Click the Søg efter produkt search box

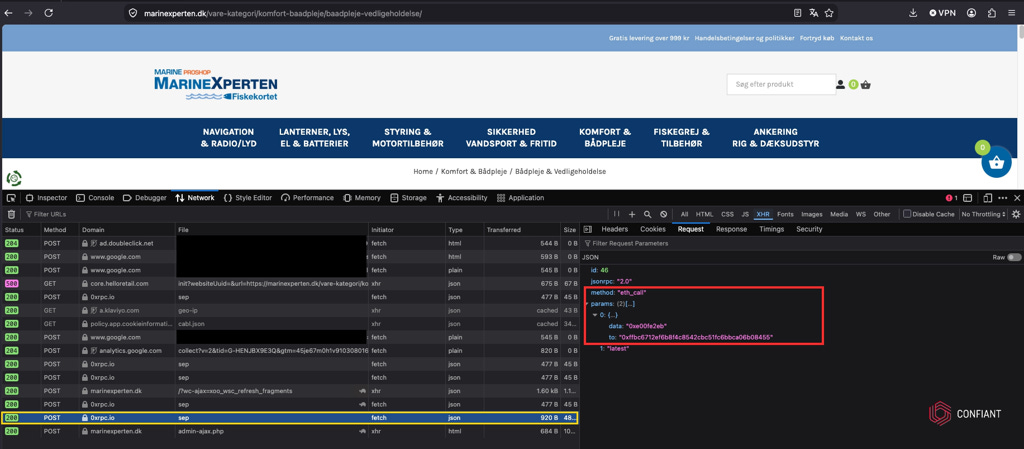point(781,84)
